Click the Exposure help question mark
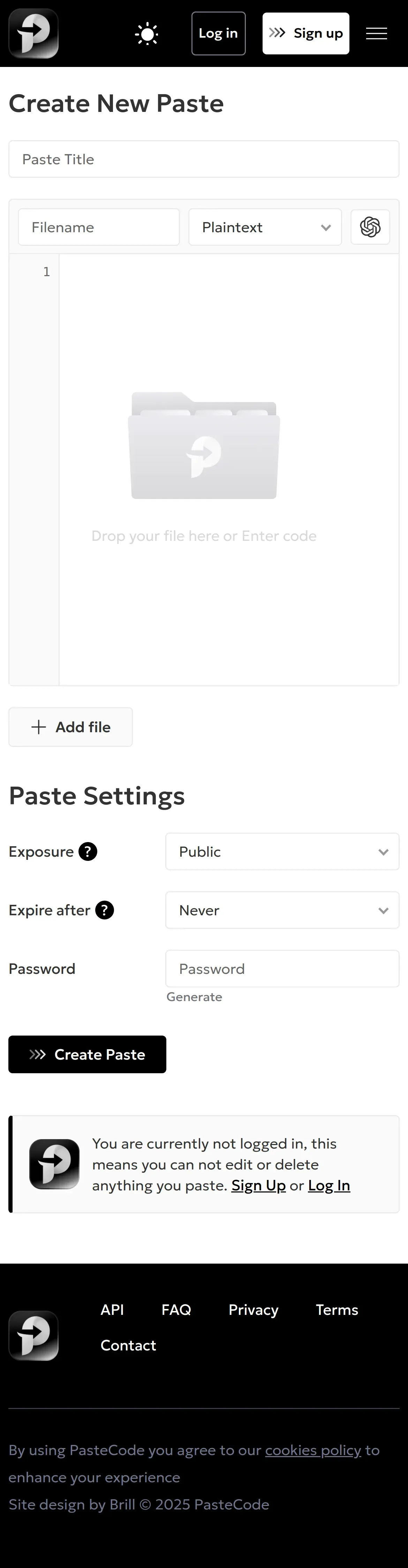The height and width of the screenshot is (1568, 408). [88, 851]
